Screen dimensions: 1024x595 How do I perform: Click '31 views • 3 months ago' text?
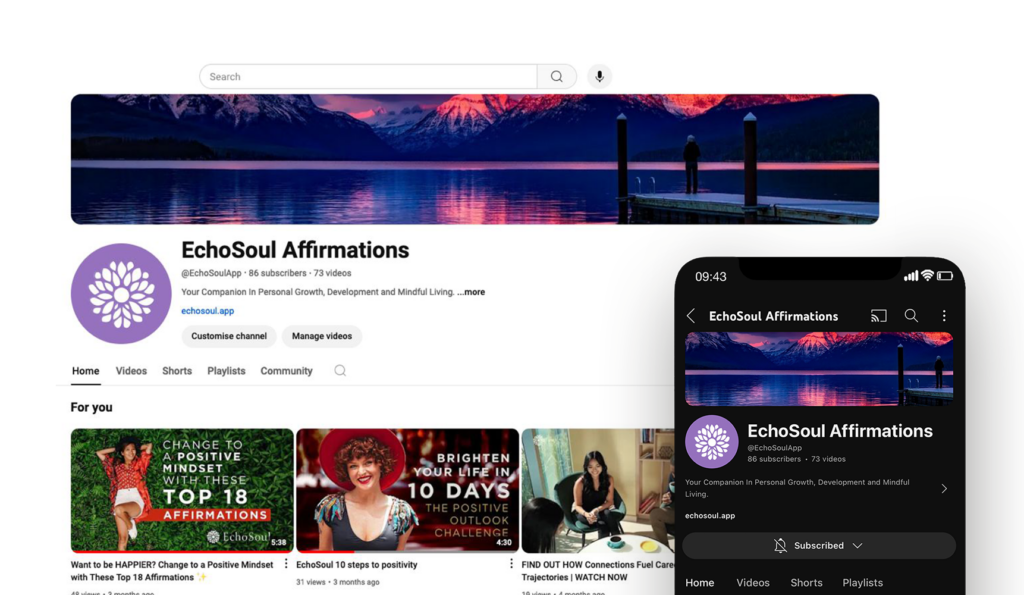point(338,582)
